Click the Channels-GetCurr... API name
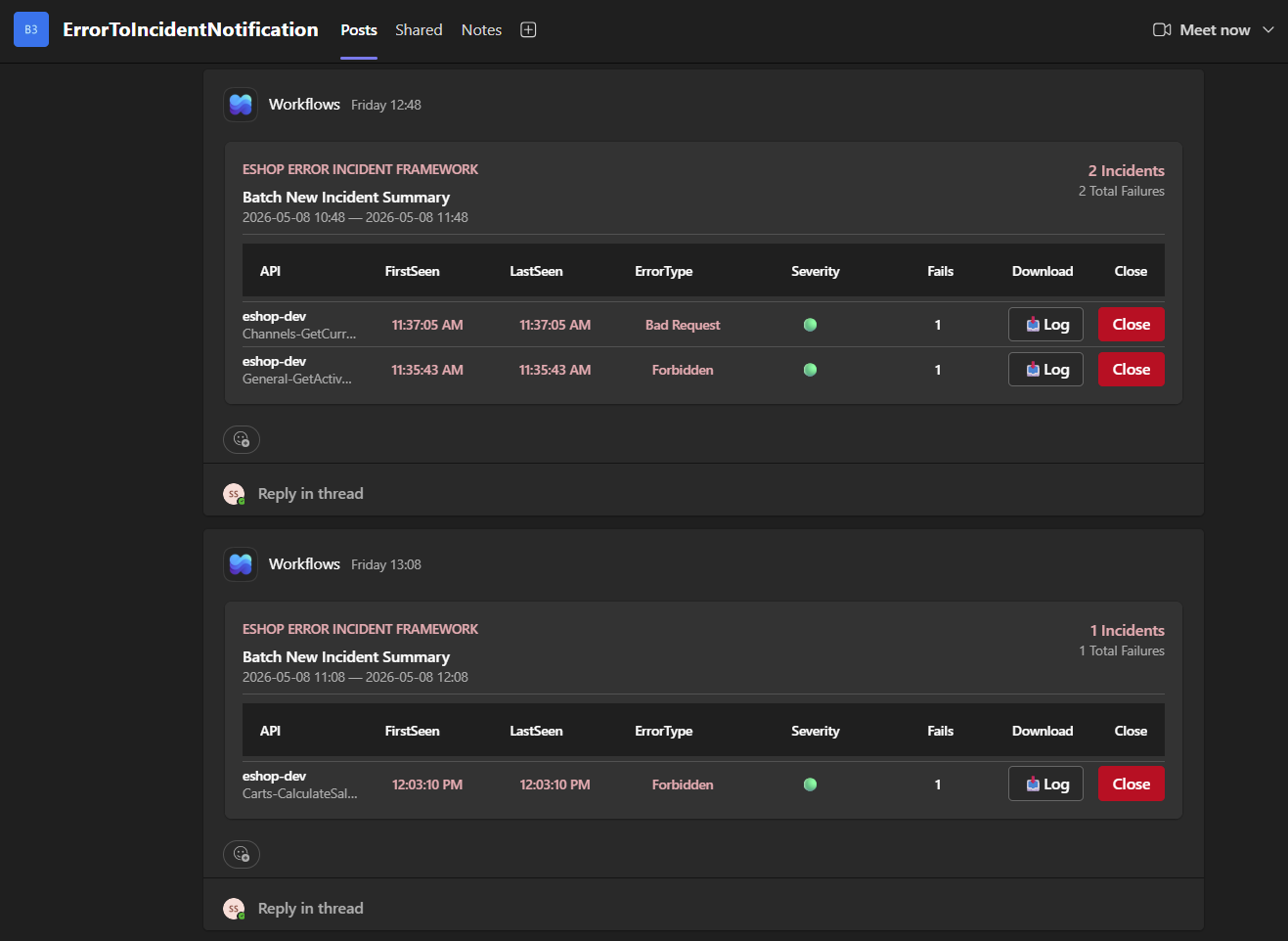Viewport: 1288px width, 941px height. click(x=299, y=334)
